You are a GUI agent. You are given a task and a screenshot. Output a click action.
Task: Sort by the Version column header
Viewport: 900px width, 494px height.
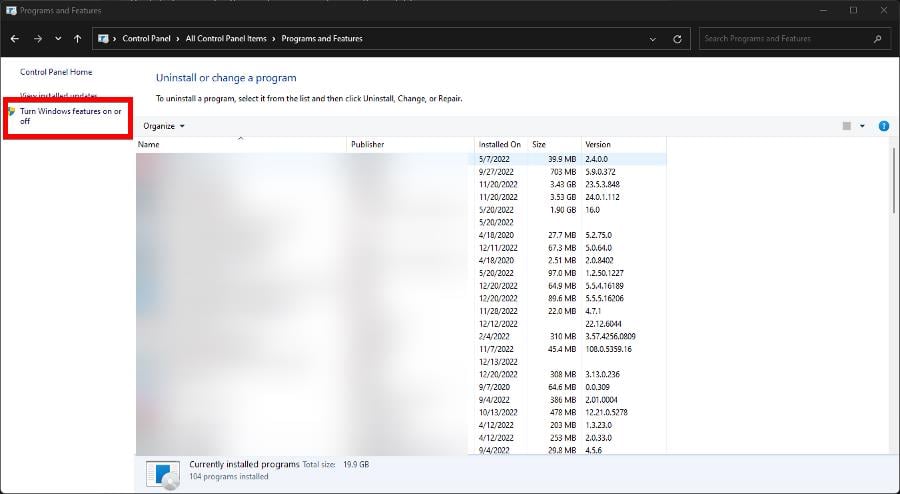pyautogui.click(x=624, y=144)
